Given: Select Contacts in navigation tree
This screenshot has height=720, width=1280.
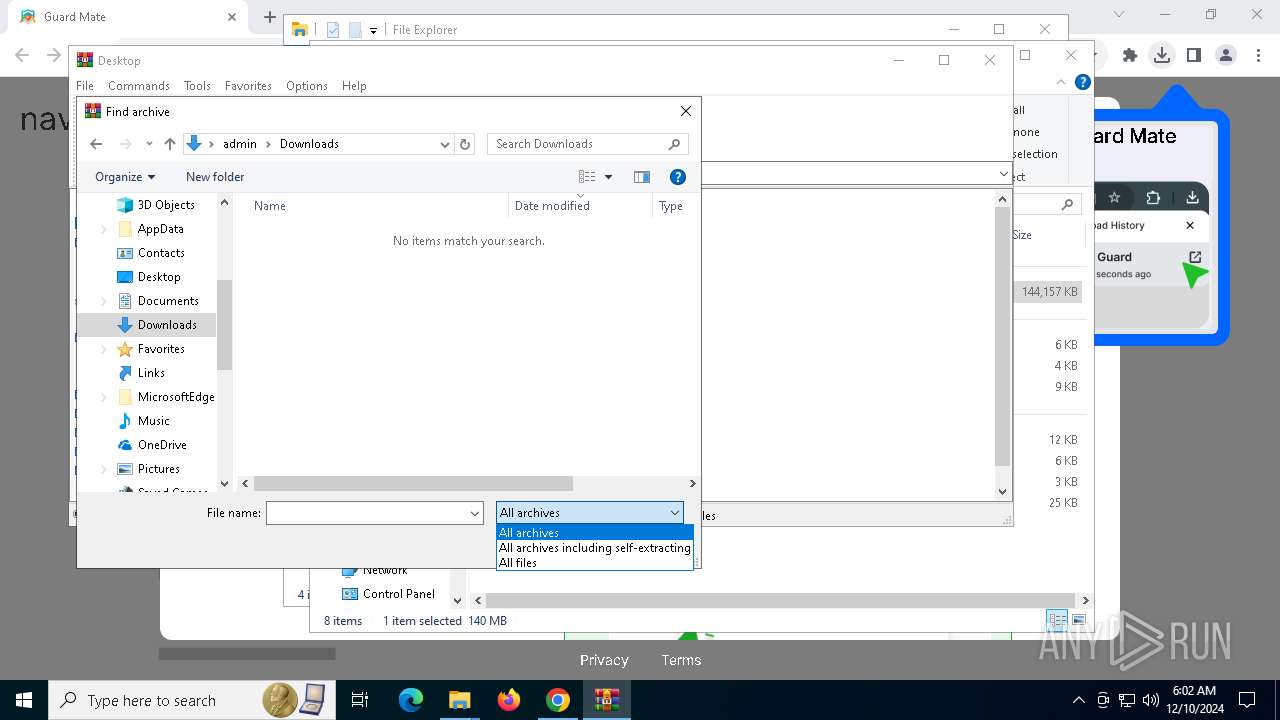Looking at the screenshot, I should (x=161, y=253).
